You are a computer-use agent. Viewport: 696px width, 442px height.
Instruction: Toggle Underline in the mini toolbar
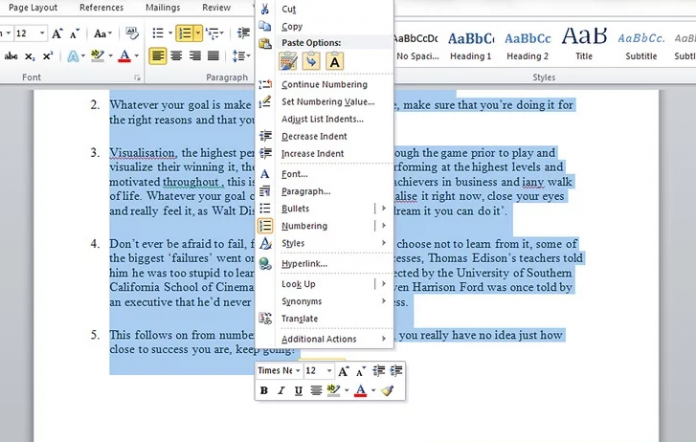click(298, 390)
